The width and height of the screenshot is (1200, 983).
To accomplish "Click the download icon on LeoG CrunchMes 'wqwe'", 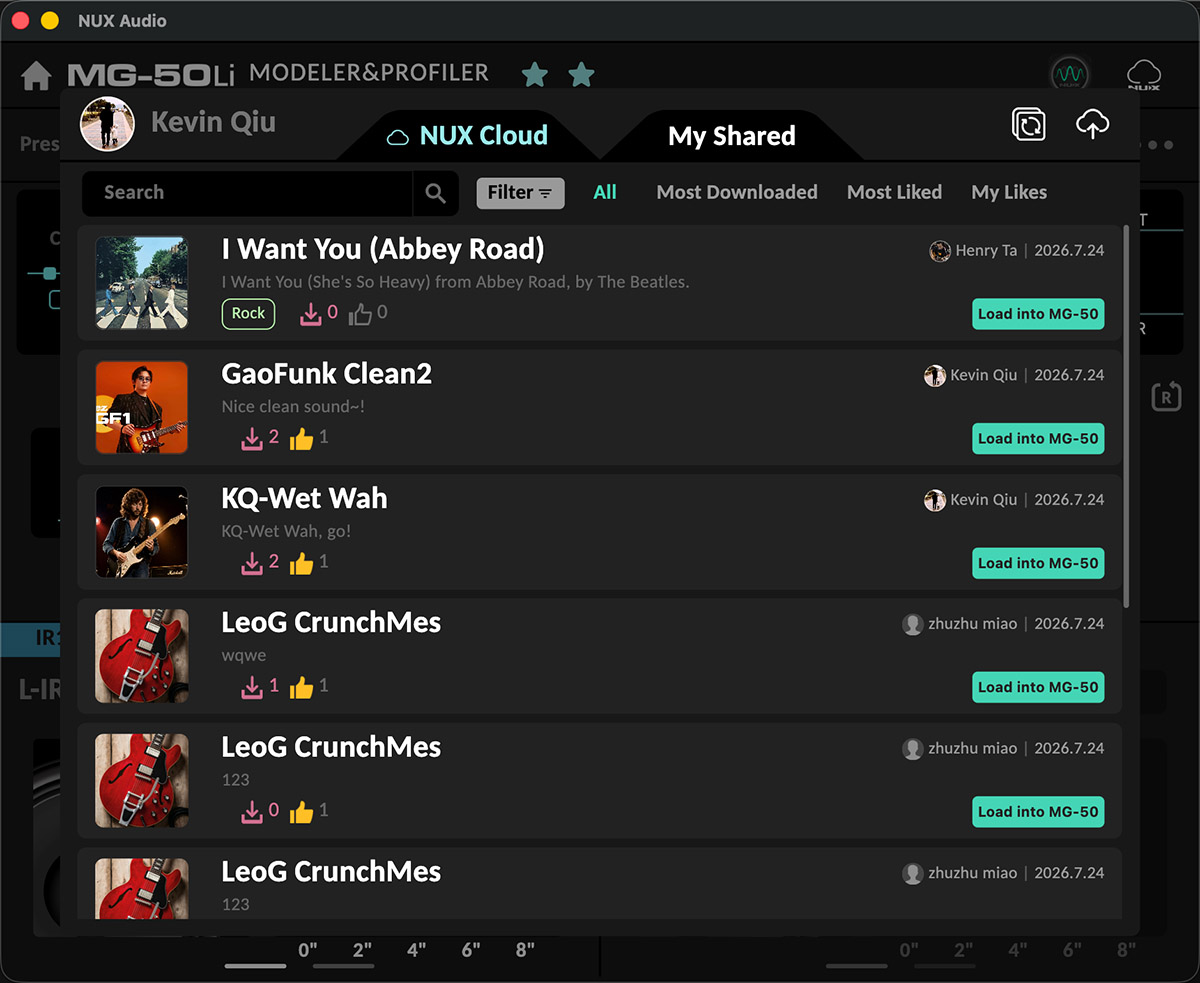I will point(252,687).
